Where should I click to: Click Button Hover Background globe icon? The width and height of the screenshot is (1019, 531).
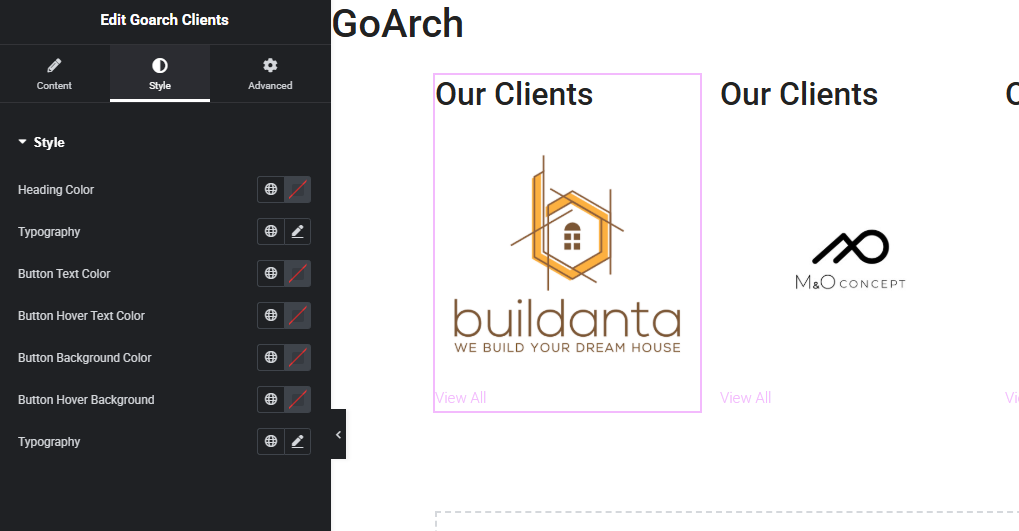point(271,399)
